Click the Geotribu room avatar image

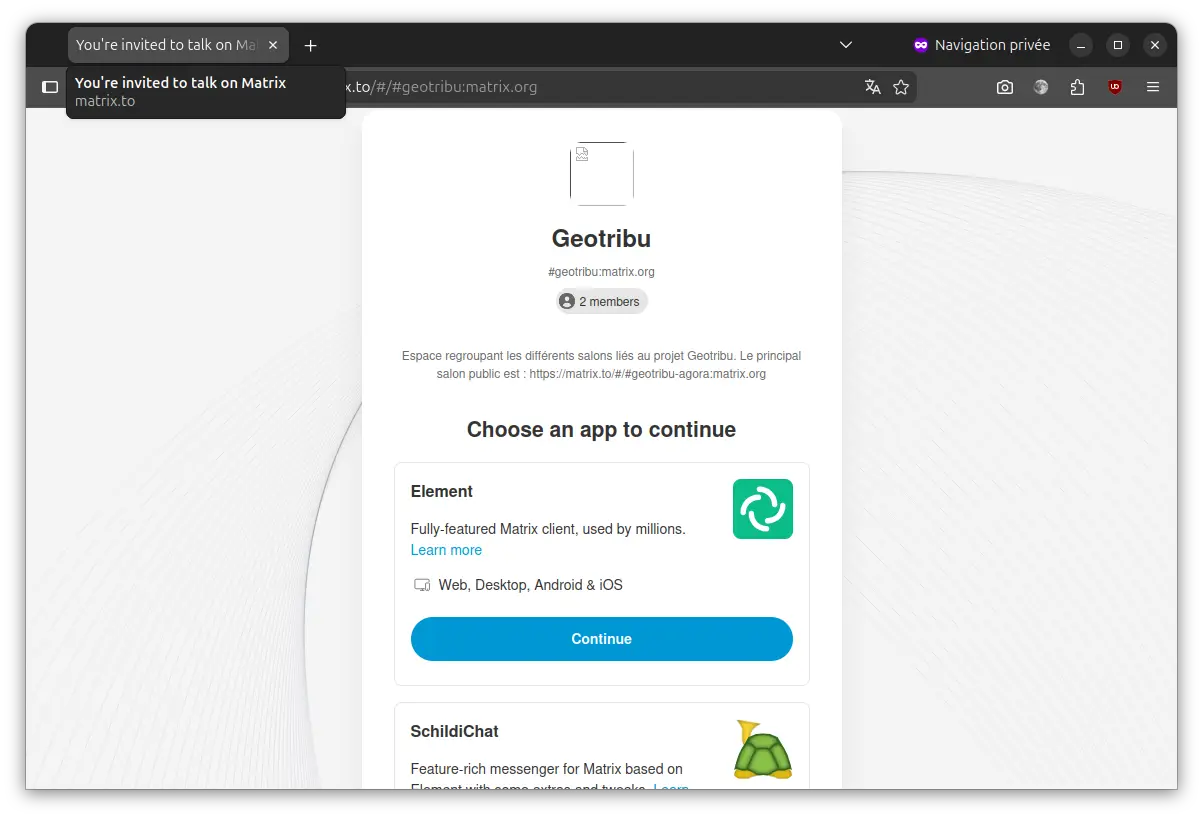(x=601, y=174)
